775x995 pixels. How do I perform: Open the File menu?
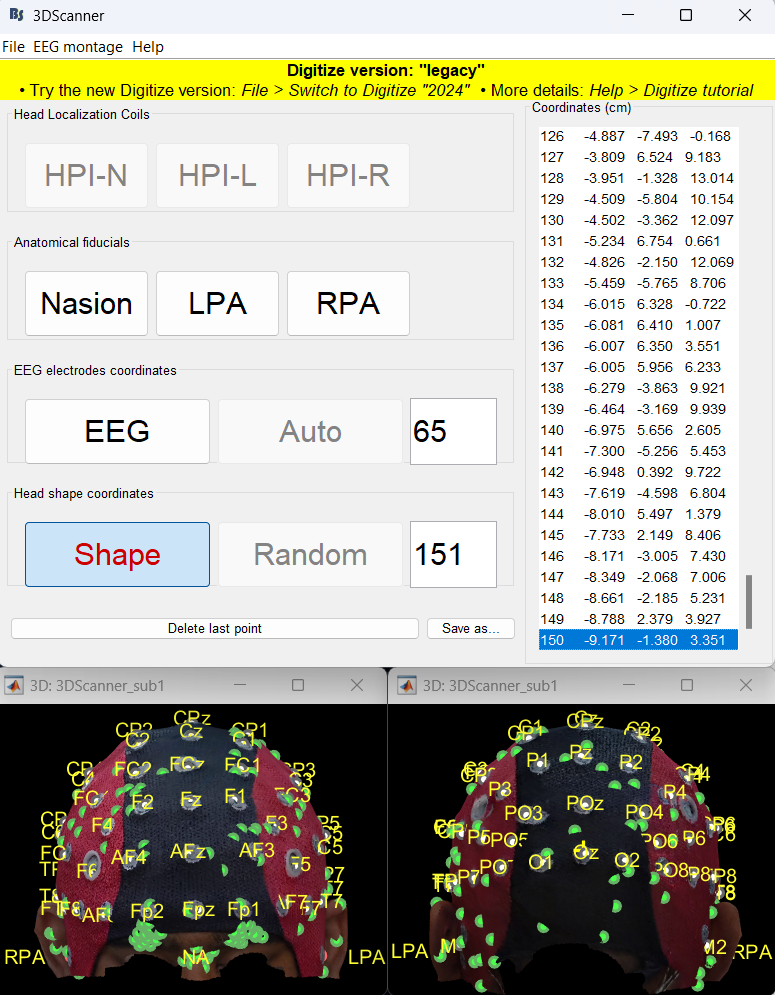point(13,47)
